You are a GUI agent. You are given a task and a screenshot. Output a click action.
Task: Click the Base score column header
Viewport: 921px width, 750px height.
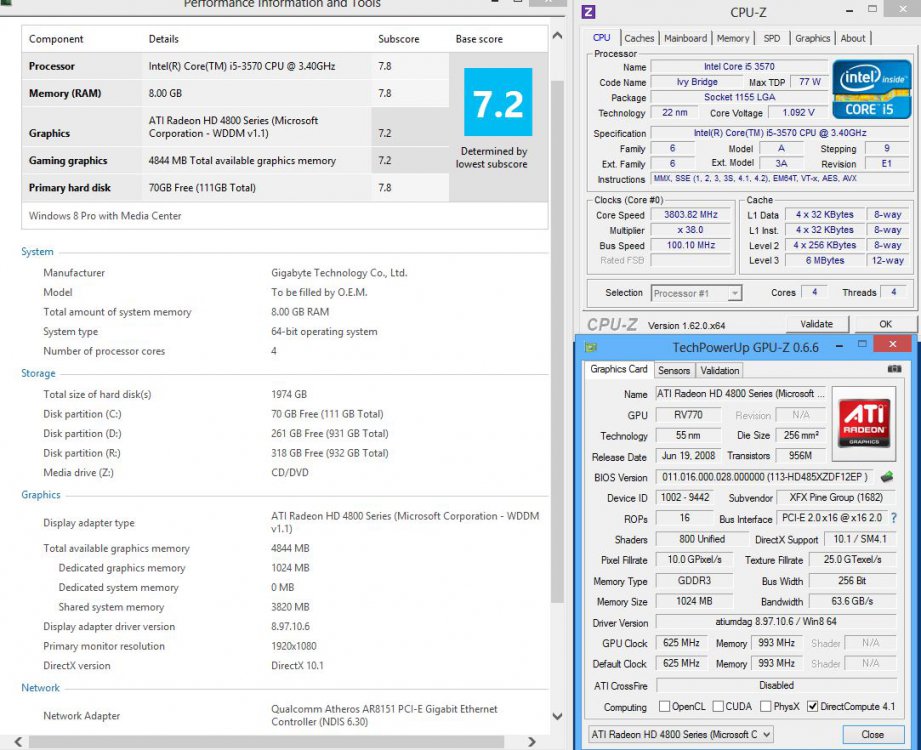479,39
